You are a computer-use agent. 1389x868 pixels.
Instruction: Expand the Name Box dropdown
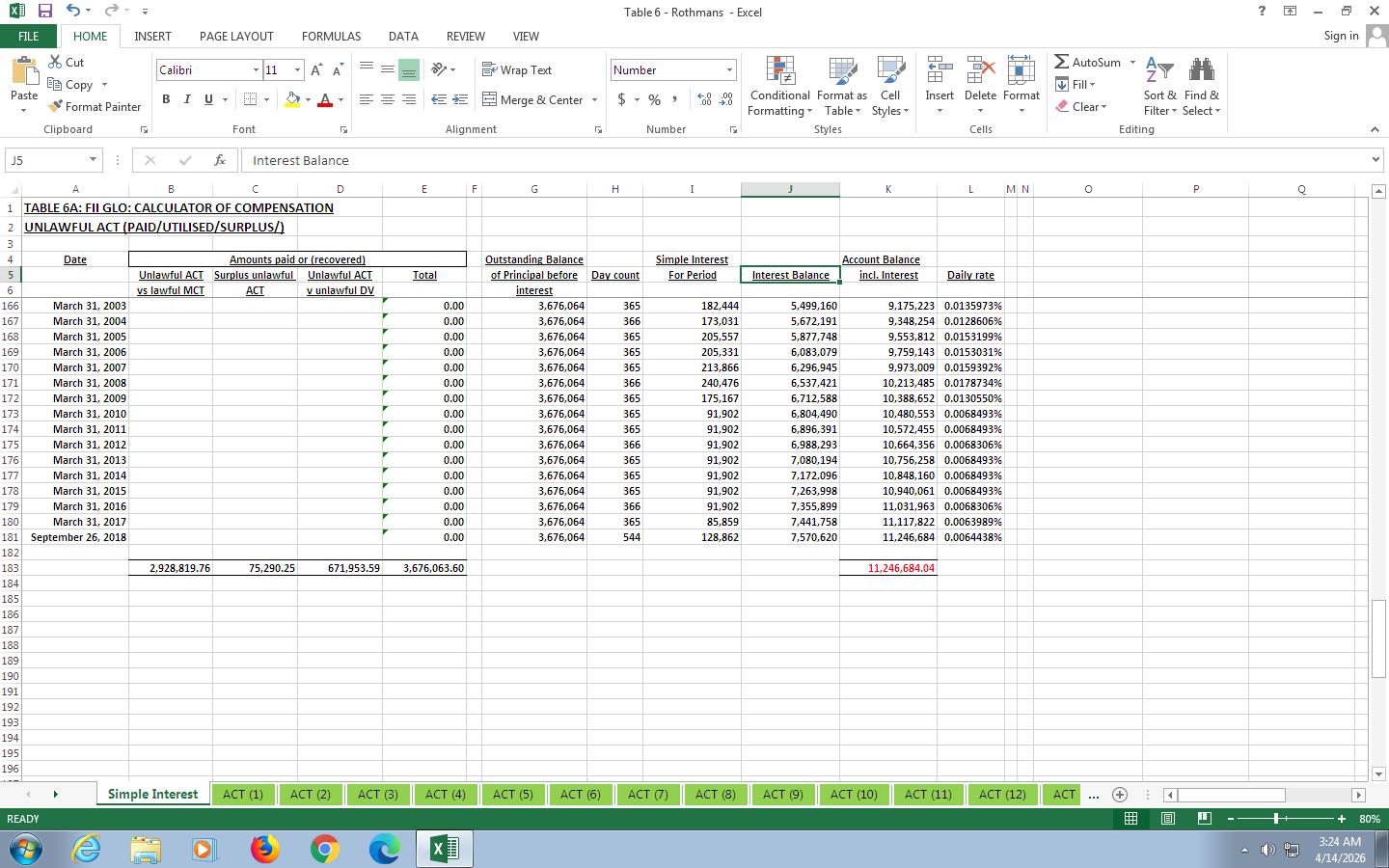pos(93,160)
